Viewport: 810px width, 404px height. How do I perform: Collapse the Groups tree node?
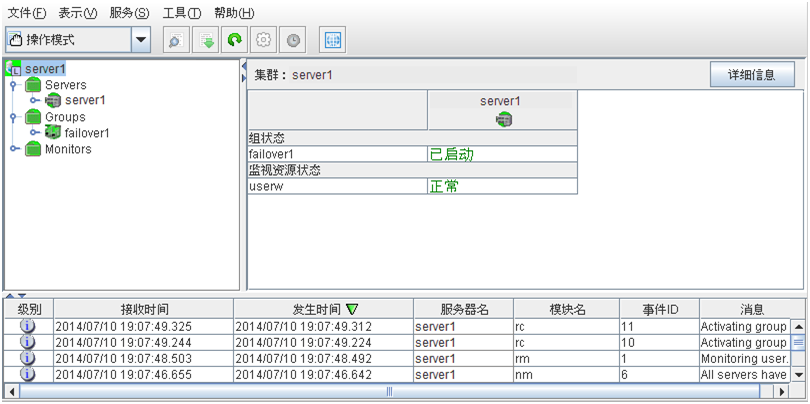tap(13, 117)
